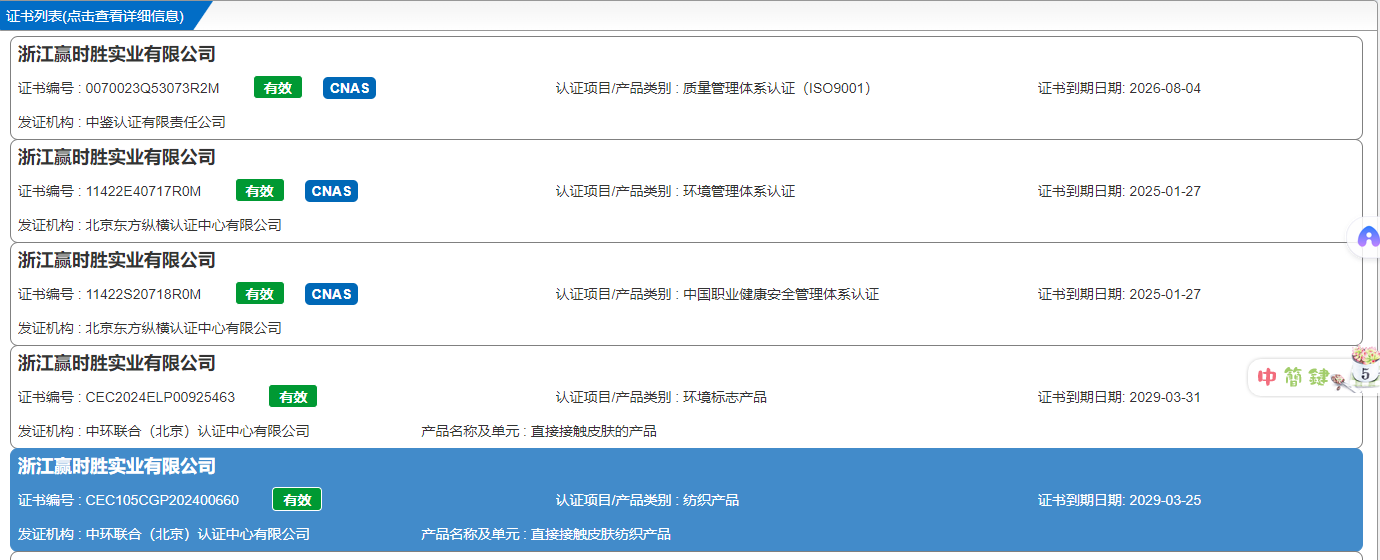Click issuer 中环联合 in 纺织产品 card
The height and width of the screenshot is (560, 1380).
point(197,534)
